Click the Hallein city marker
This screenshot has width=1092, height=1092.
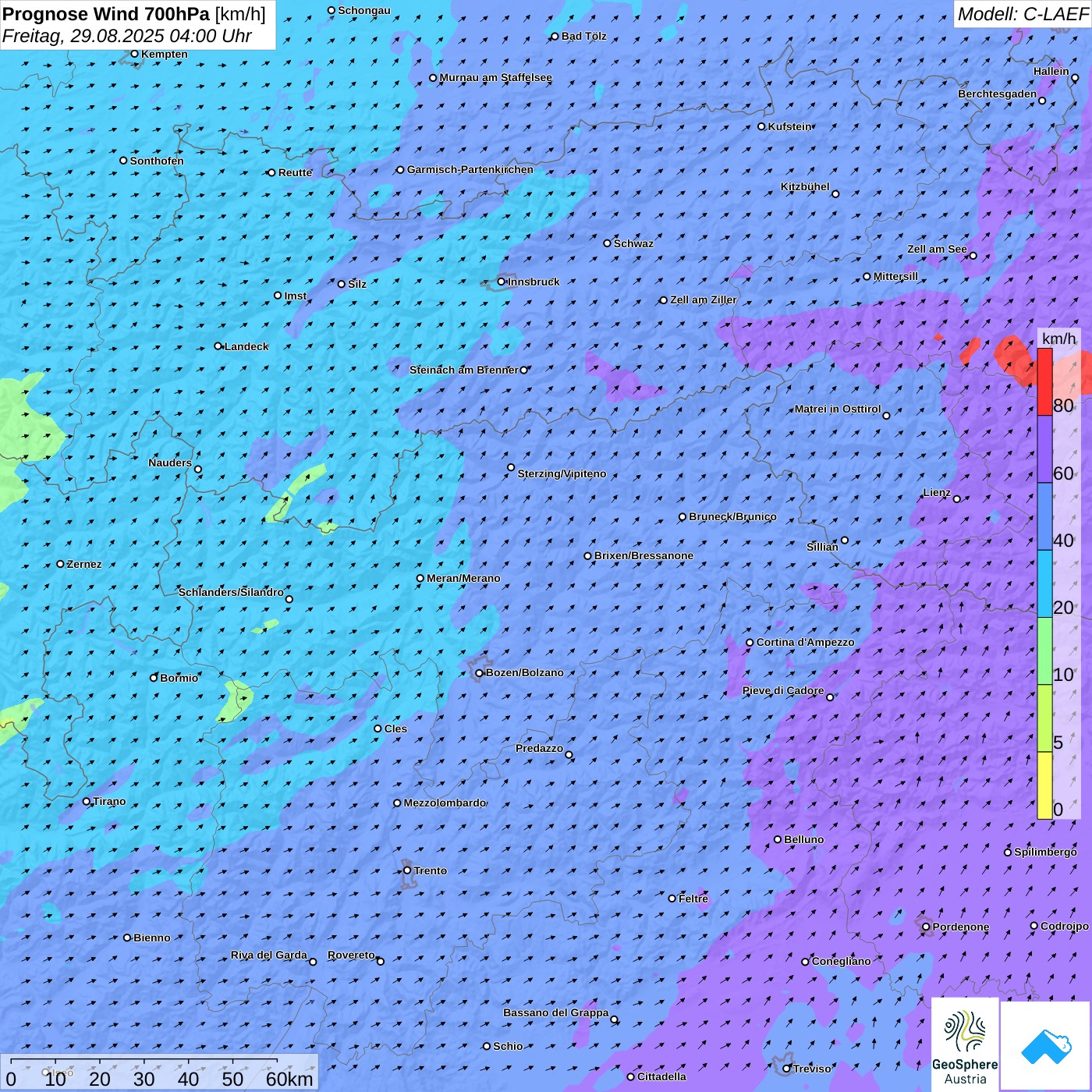click(x=1075, y=78)
